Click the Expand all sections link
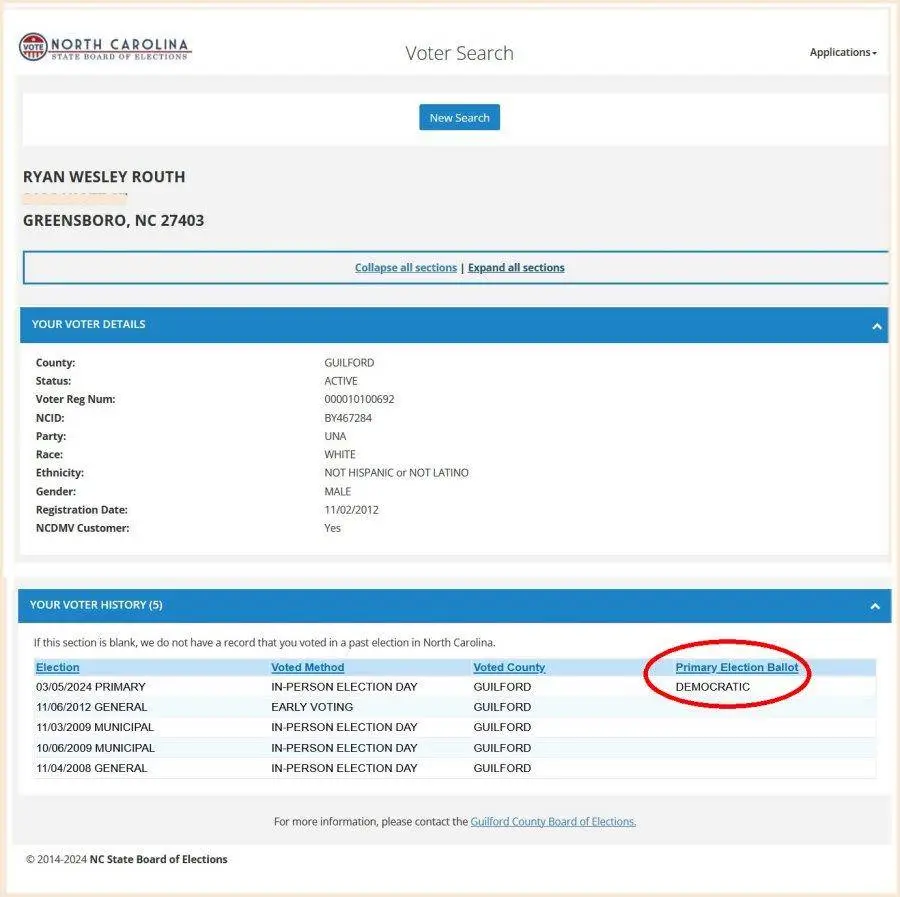 click(516, 268)
